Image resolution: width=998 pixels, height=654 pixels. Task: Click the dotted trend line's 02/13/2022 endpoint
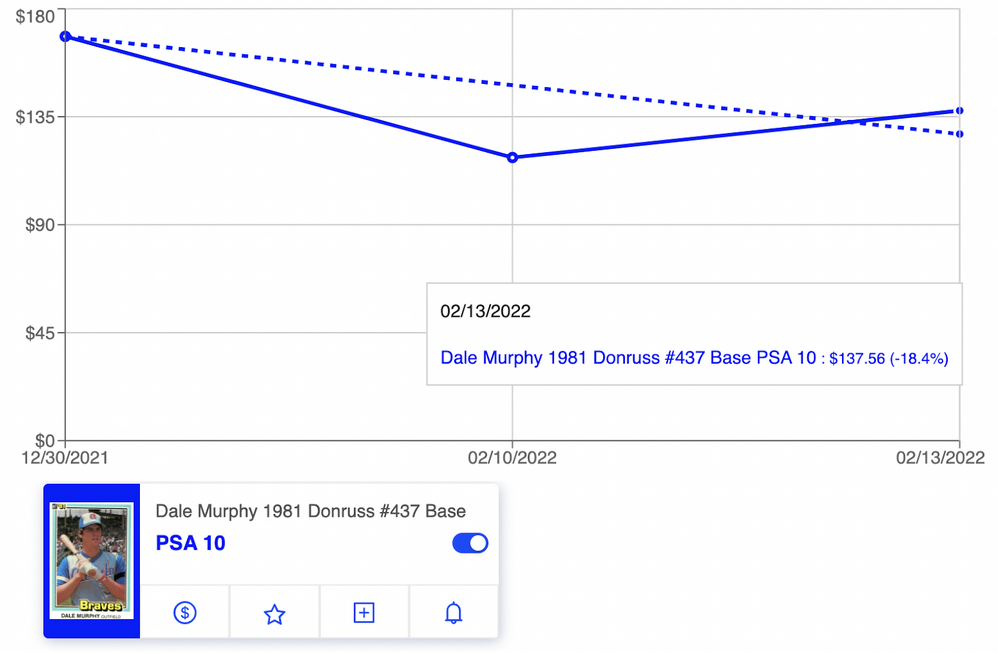(959, 134)
